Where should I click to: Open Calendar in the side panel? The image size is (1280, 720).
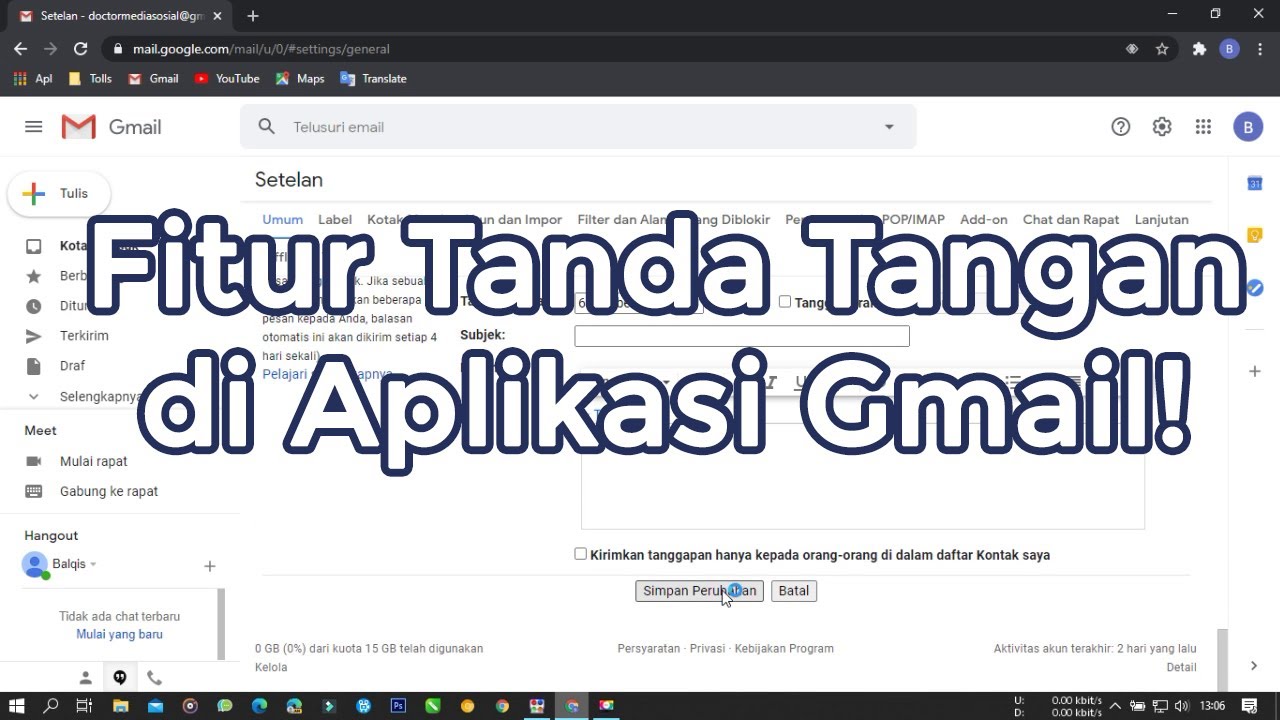click(1254, 183)
